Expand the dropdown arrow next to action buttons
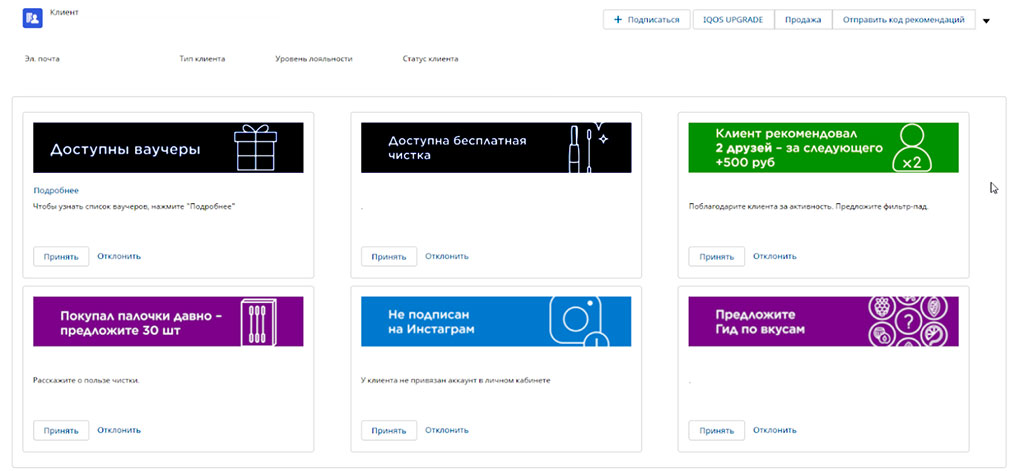Image resolution: width=1024 pixels, height=471 pixels. (x=986, y=20)
